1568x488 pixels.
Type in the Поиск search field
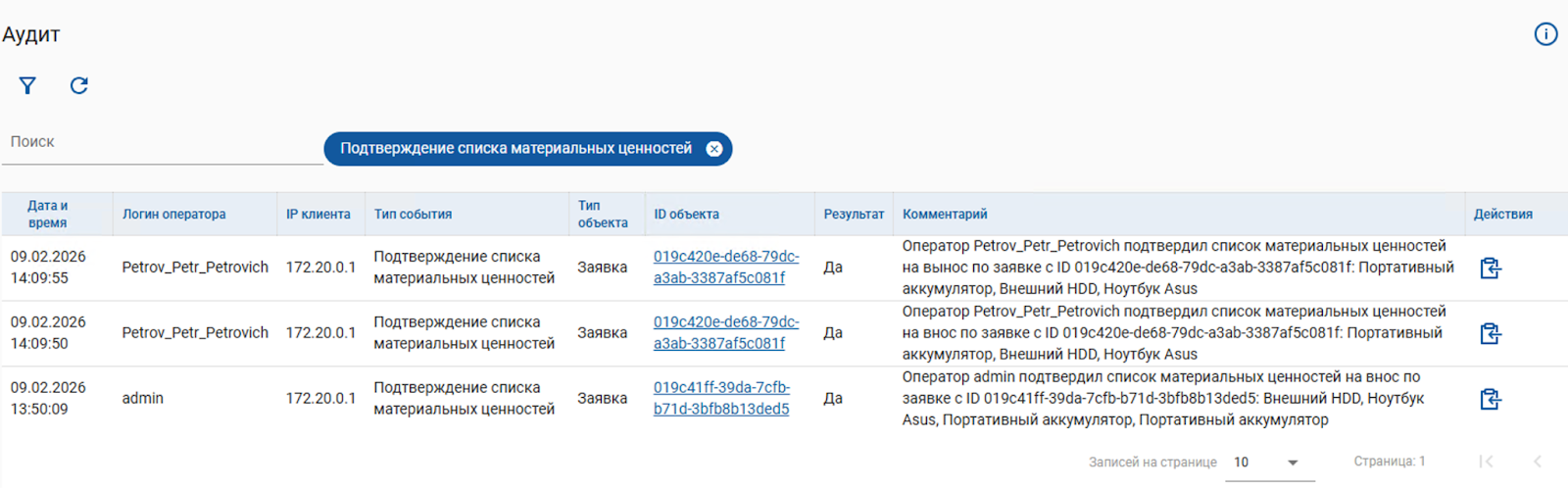pos(162,143)
